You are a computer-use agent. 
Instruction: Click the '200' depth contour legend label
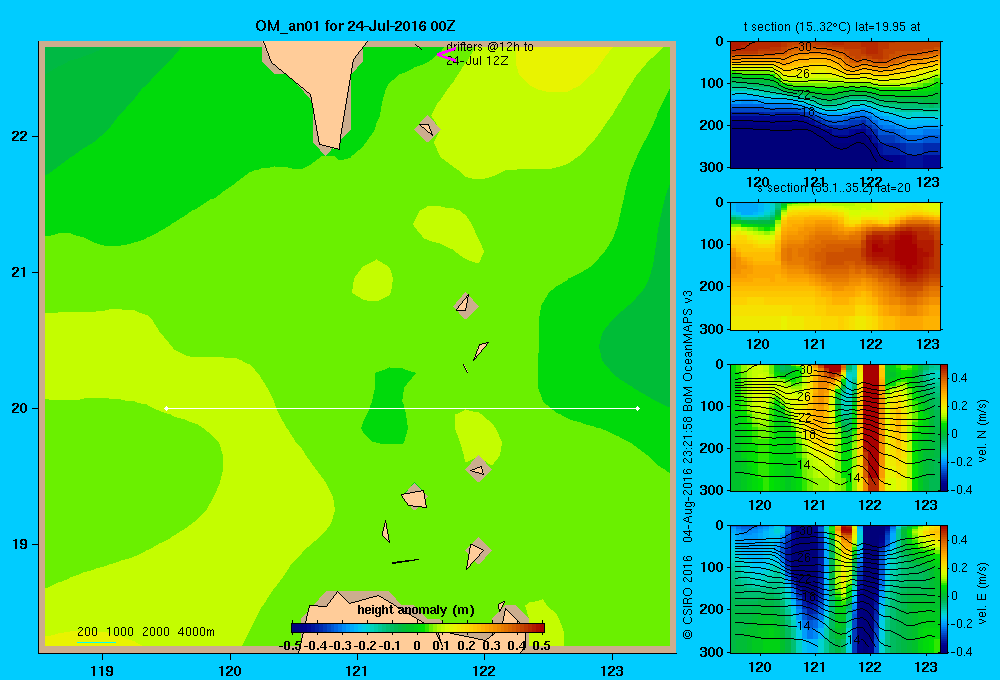click(87, 632)
